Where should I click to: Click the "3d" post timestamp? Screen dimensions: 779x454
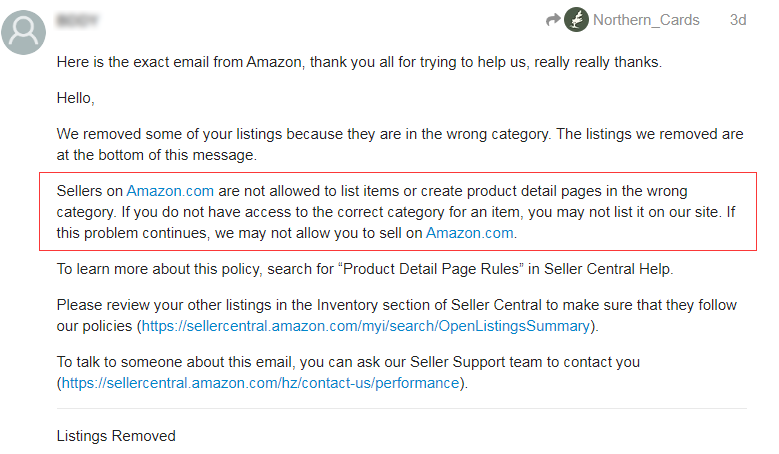coord(738,20)
